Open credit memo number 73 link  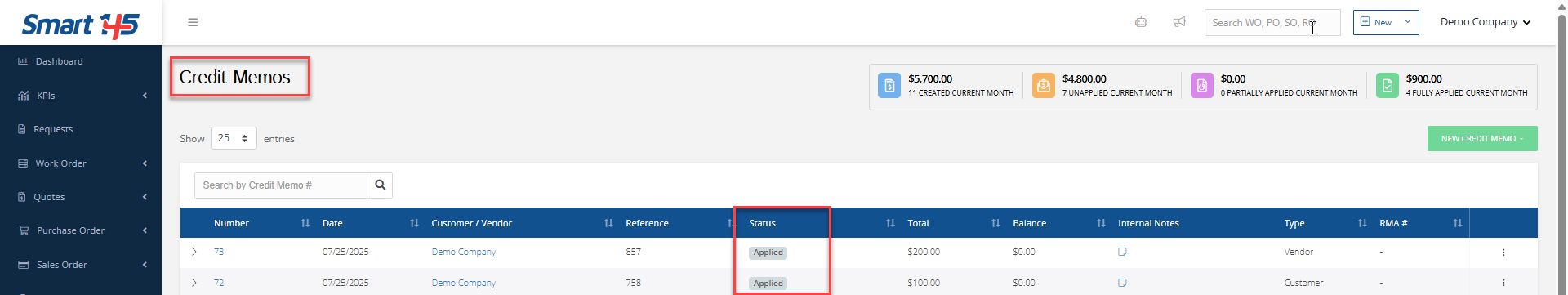[x=219, y=252]
